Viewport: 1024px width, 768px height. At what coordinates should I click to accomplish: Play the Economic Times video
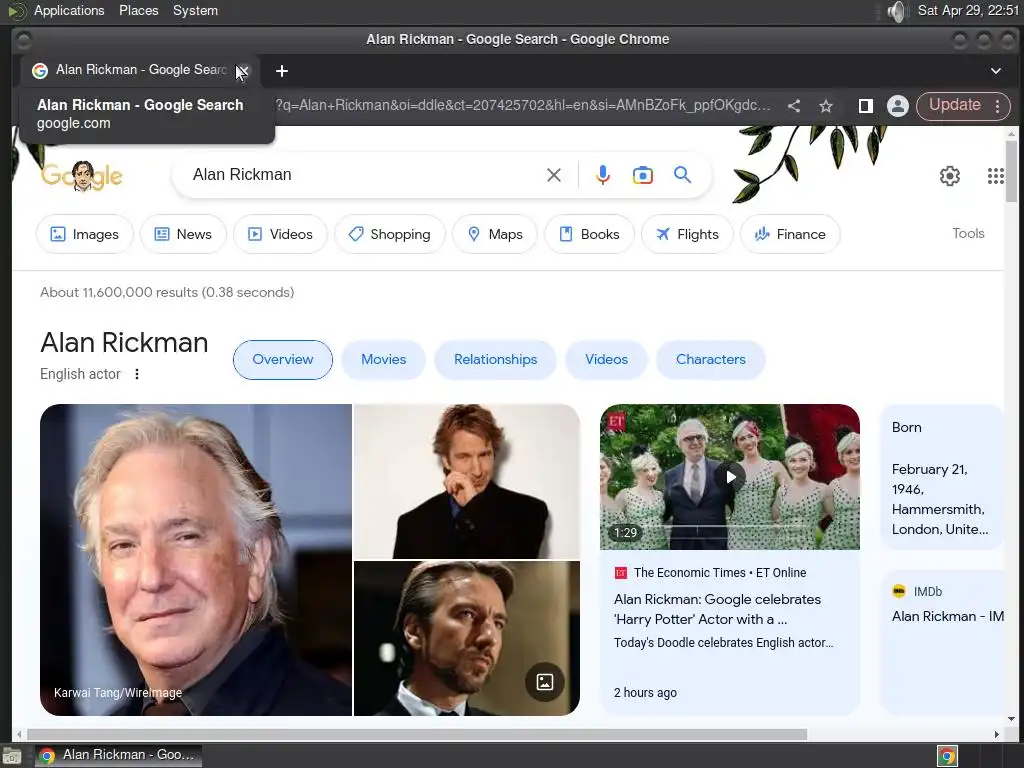729,477
